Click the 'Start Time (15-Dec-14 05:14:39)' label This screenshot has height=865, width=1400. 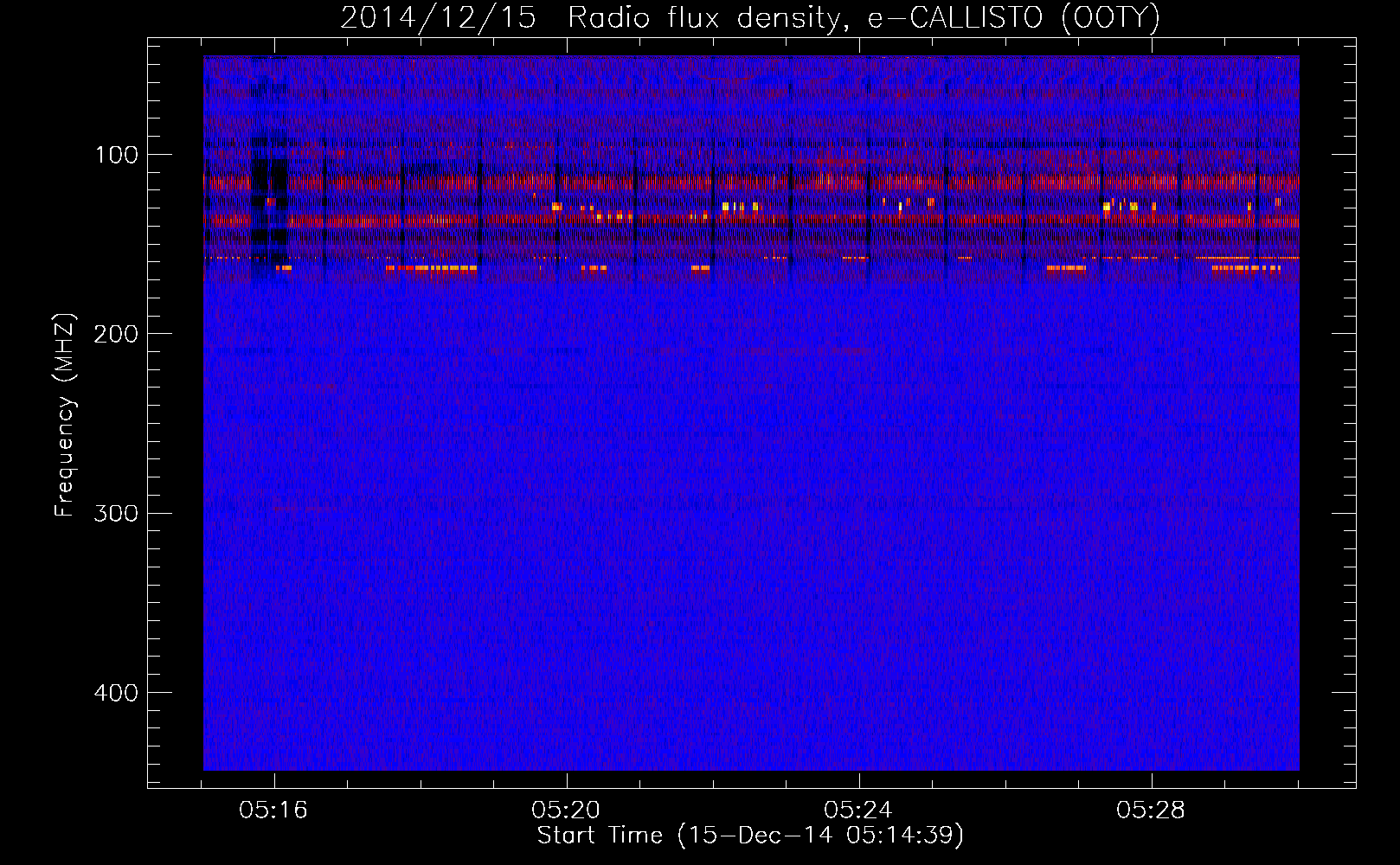point(750,836)
